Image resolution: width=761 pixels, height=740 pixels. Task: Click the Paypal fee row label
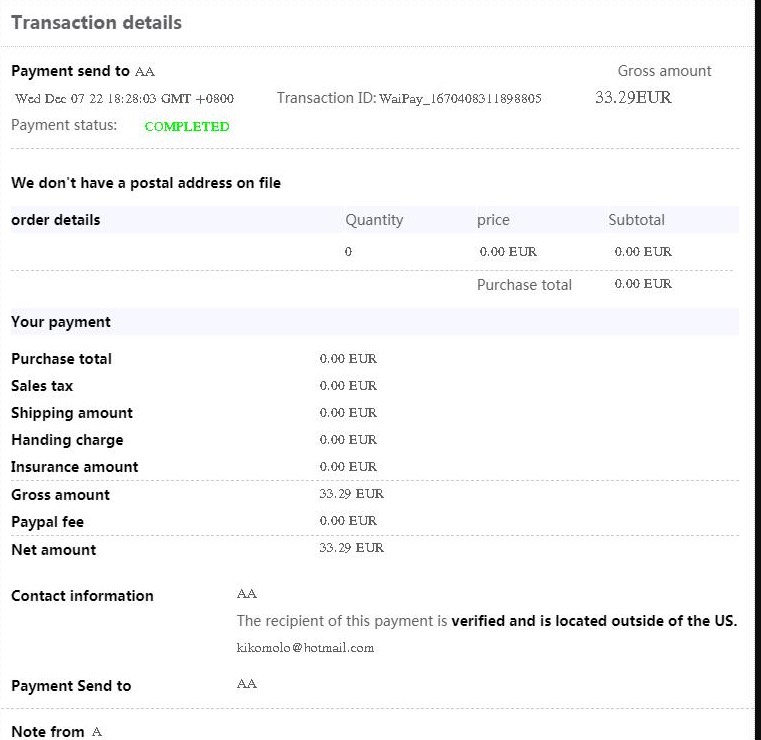[47, 522]
